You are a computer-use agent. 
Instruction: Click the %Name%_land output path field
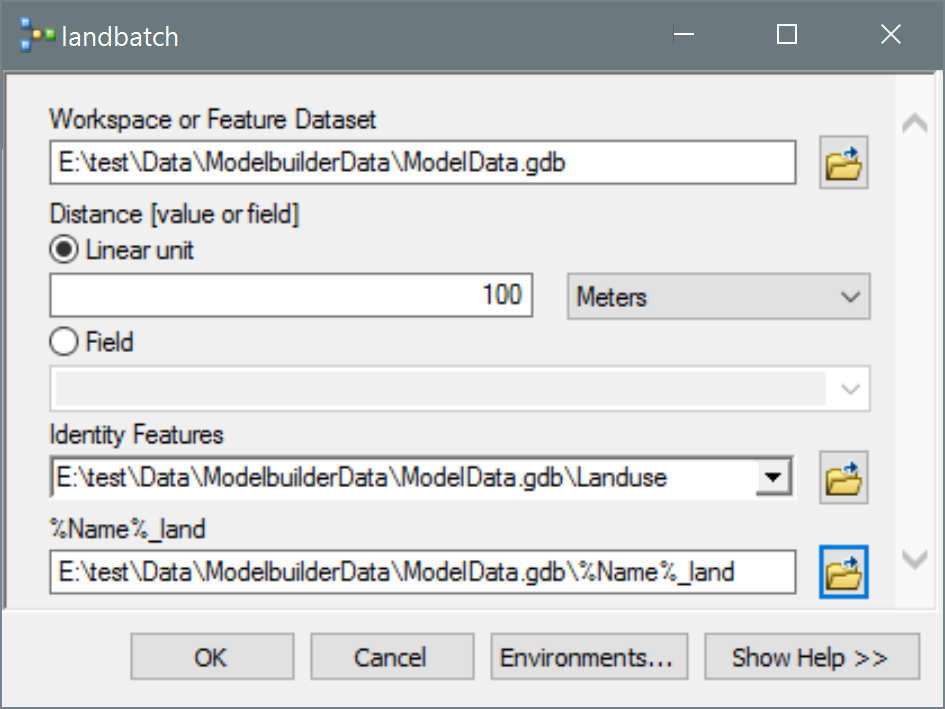pyautogui.click(x=422, y=572)
